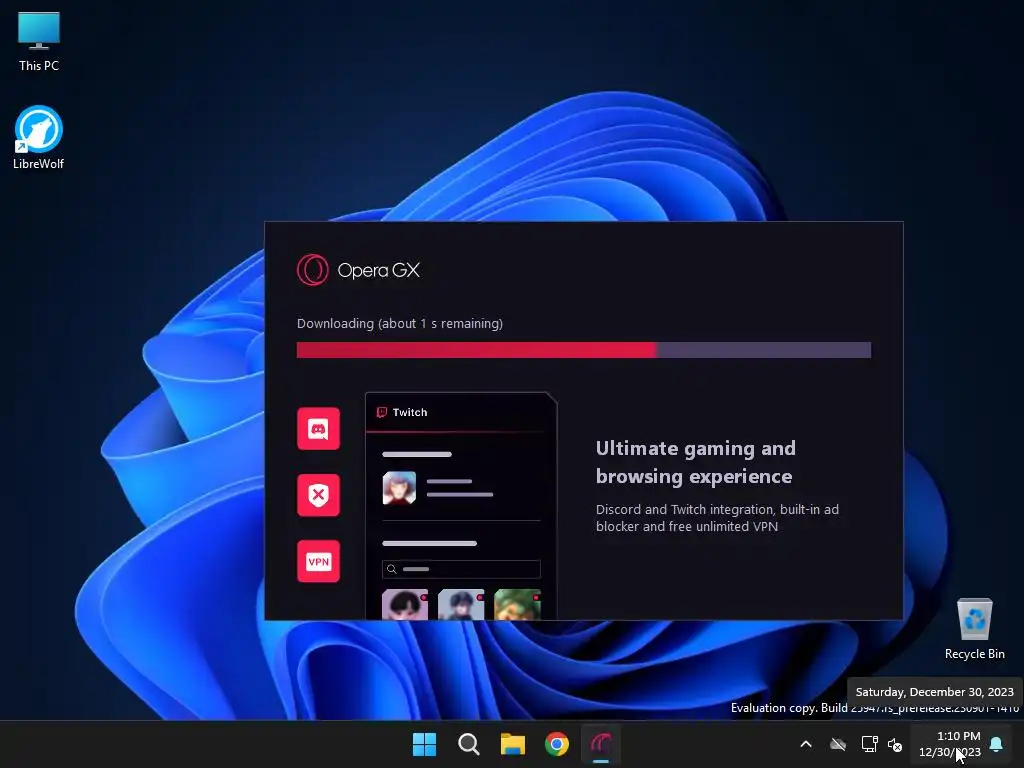Click the 'Saturday, December 30, 2023' tooltip
This screenshot has width=1024, height=768.
point(935,692)
